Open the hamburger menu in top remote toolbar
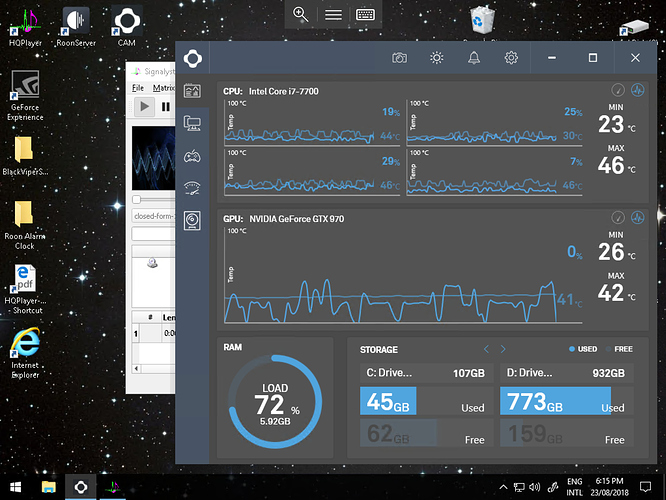The width and height of the screenshot is (666, 500). [333, 15]
